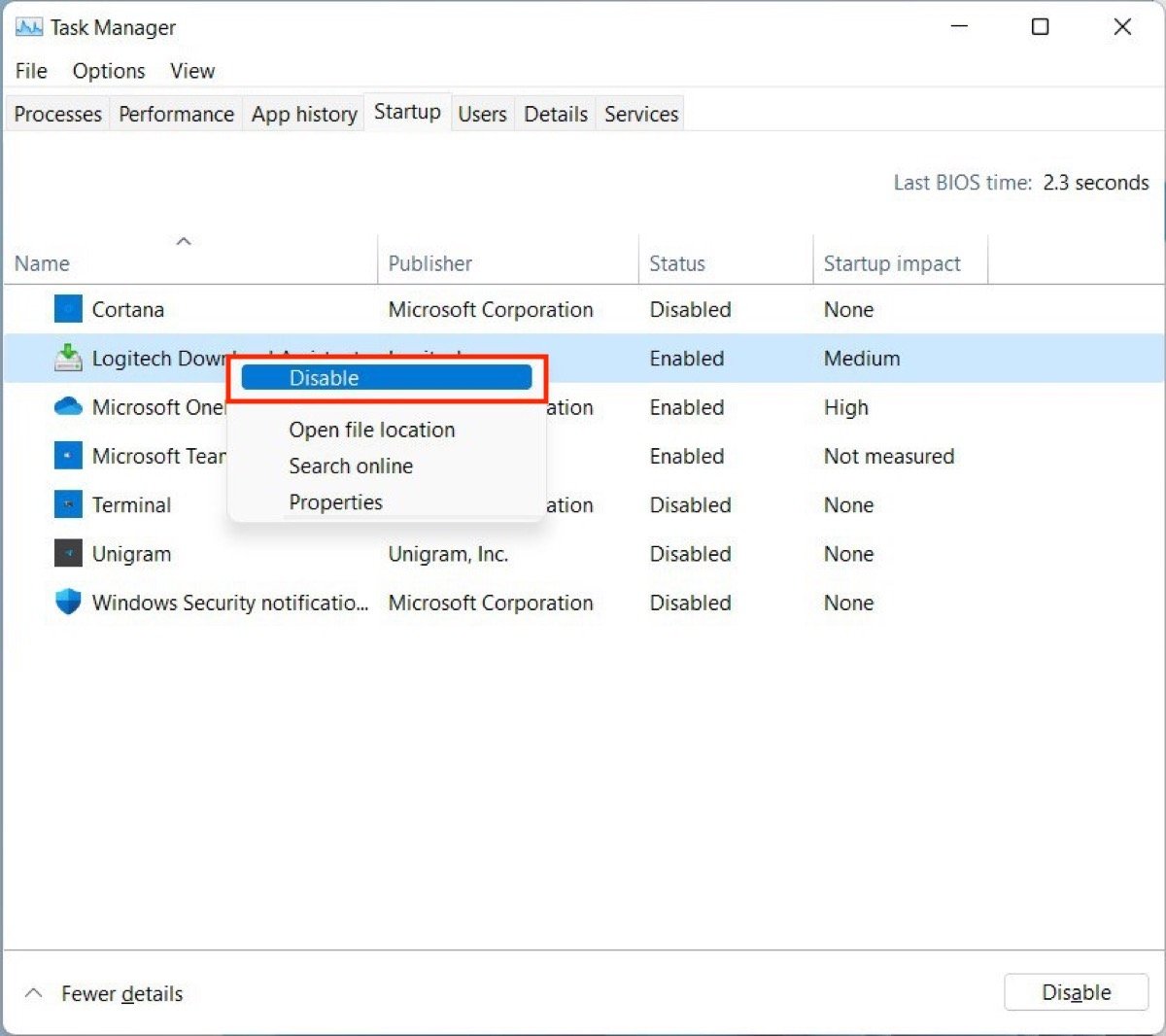Click the Fewer details link

tap(121, 993)
